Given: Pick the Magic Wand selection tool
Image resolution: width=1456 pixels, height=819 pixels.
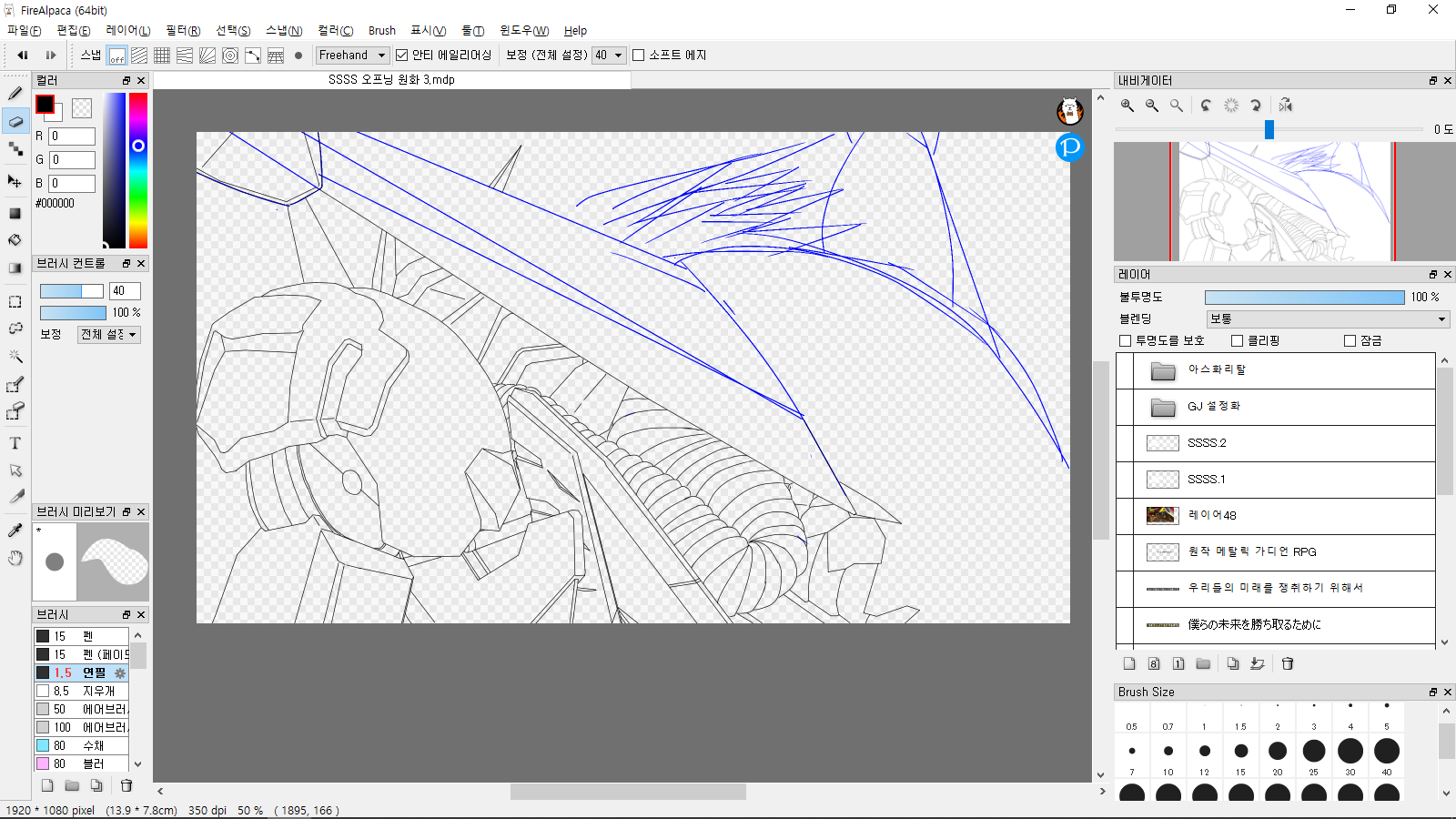Looking at the screenshot, I should click(15, 356).
